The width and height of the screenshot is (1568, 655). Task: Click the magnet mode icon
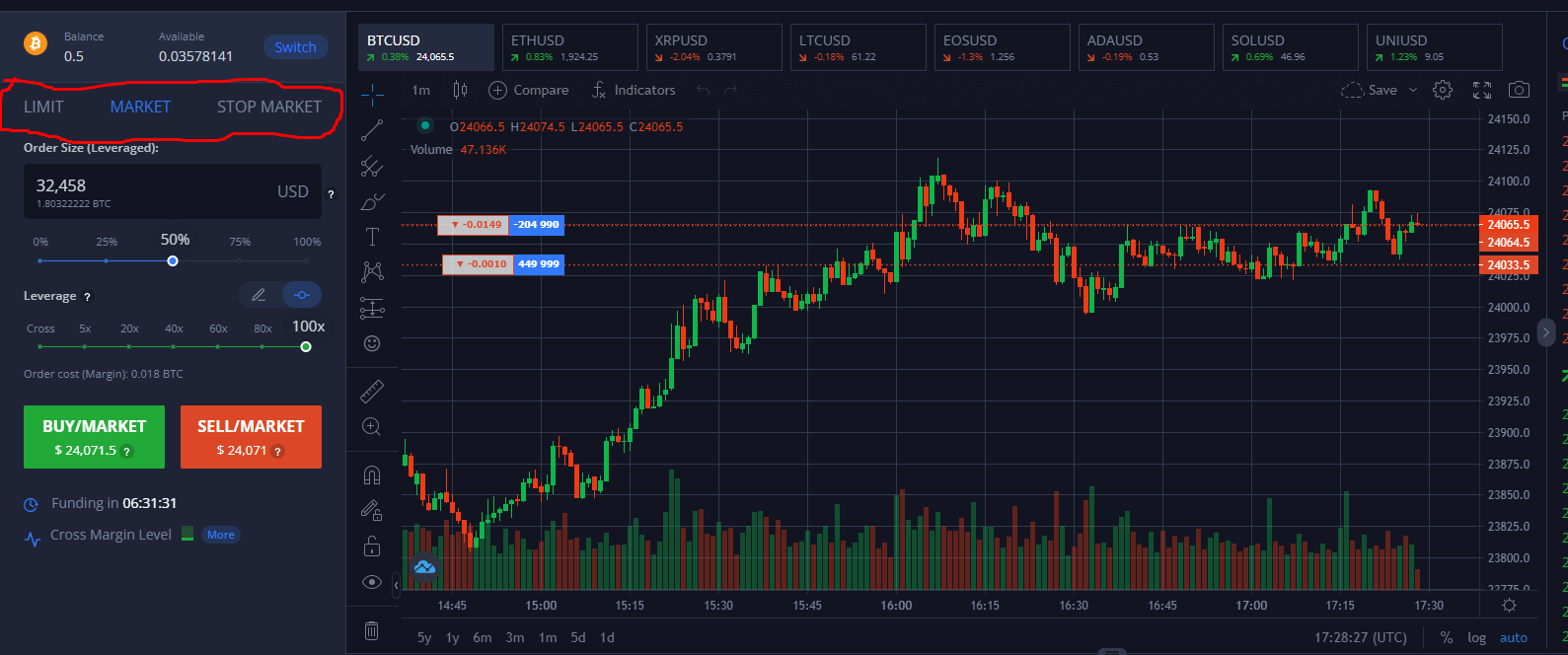372,475
